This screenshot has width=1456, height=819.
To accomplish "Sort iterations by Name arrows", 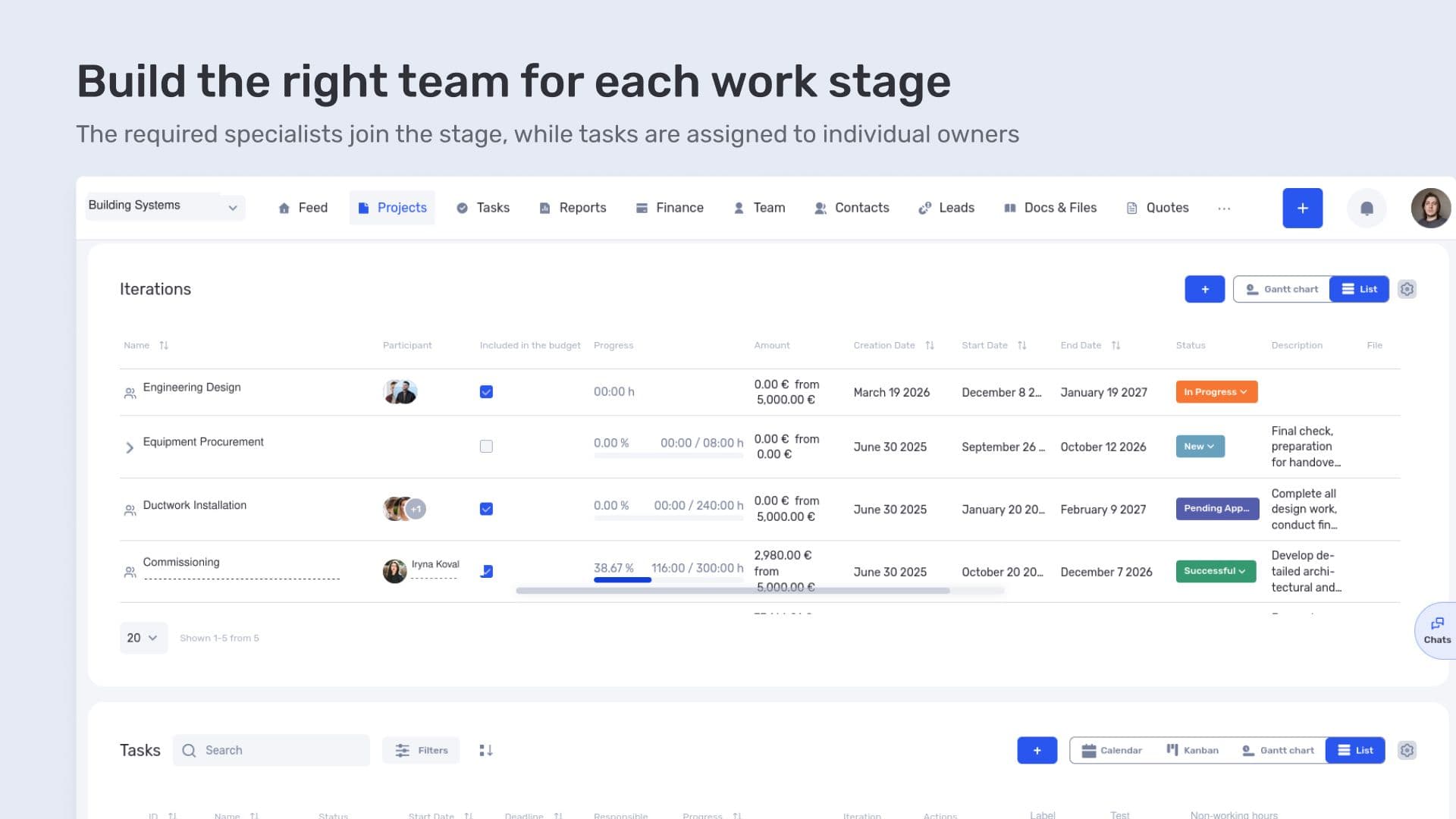I will (164, 345).
